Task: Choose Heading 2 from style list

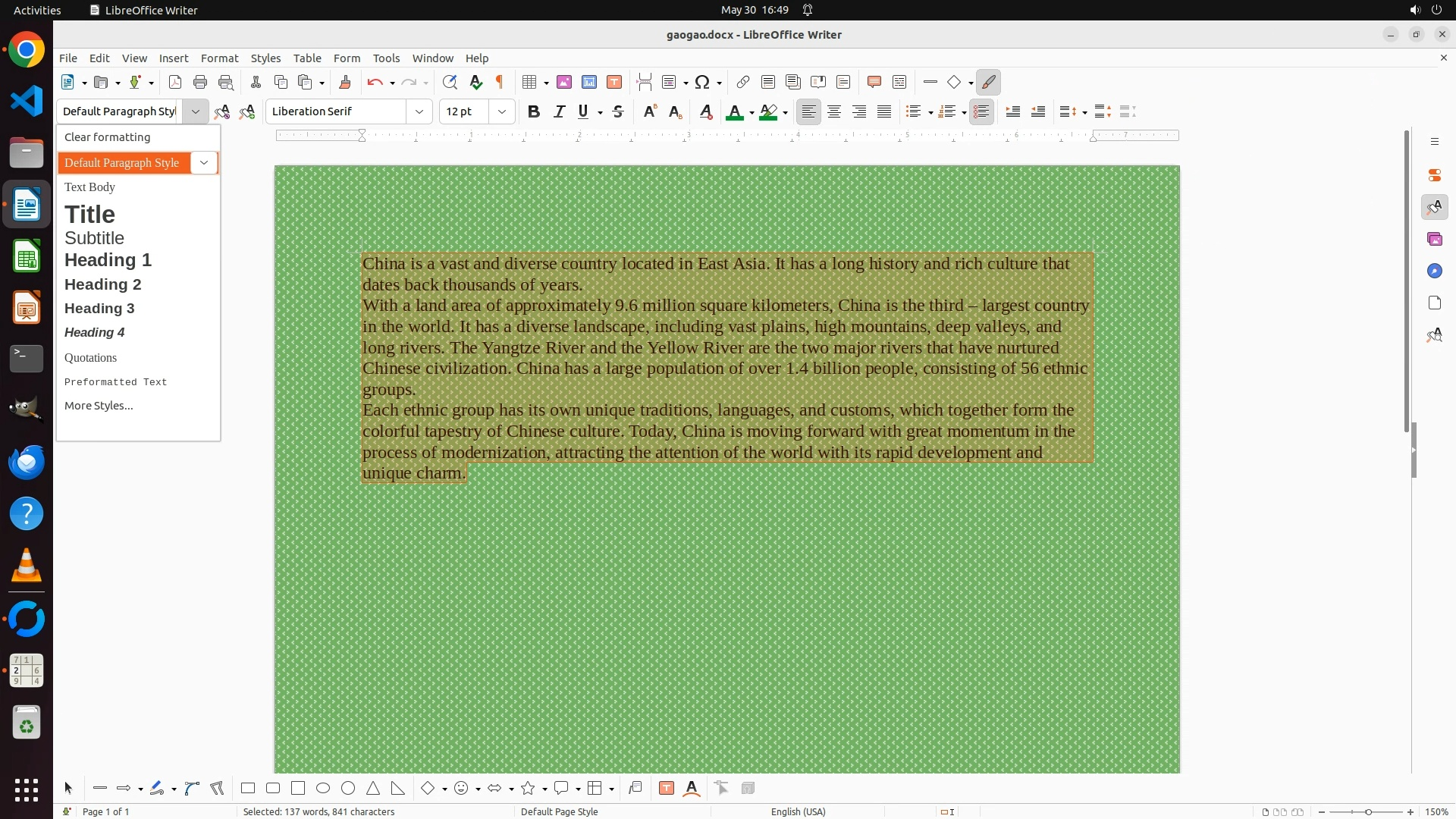Action: [102, 284]
